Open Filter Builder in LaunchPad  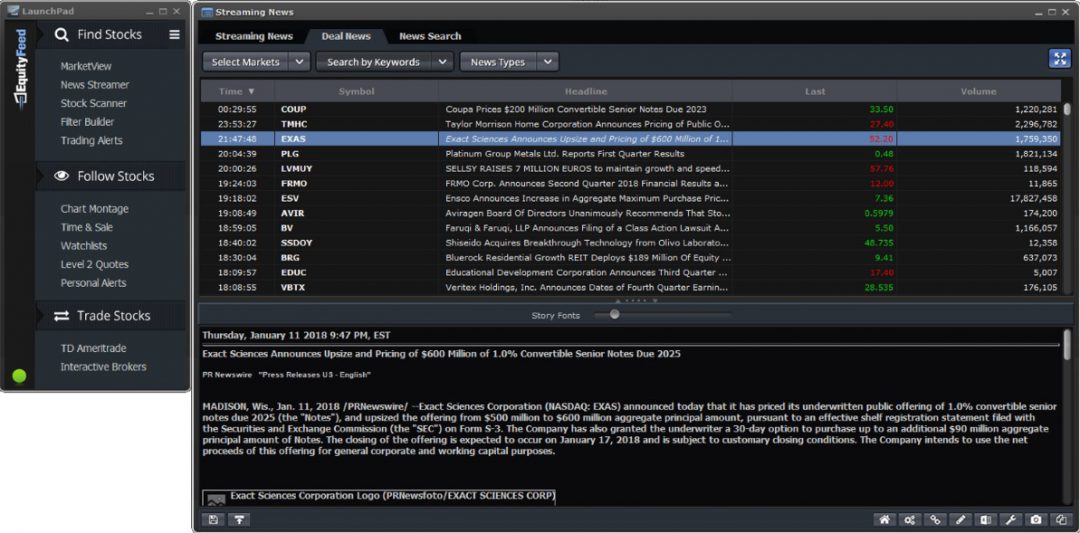point(87,122)
